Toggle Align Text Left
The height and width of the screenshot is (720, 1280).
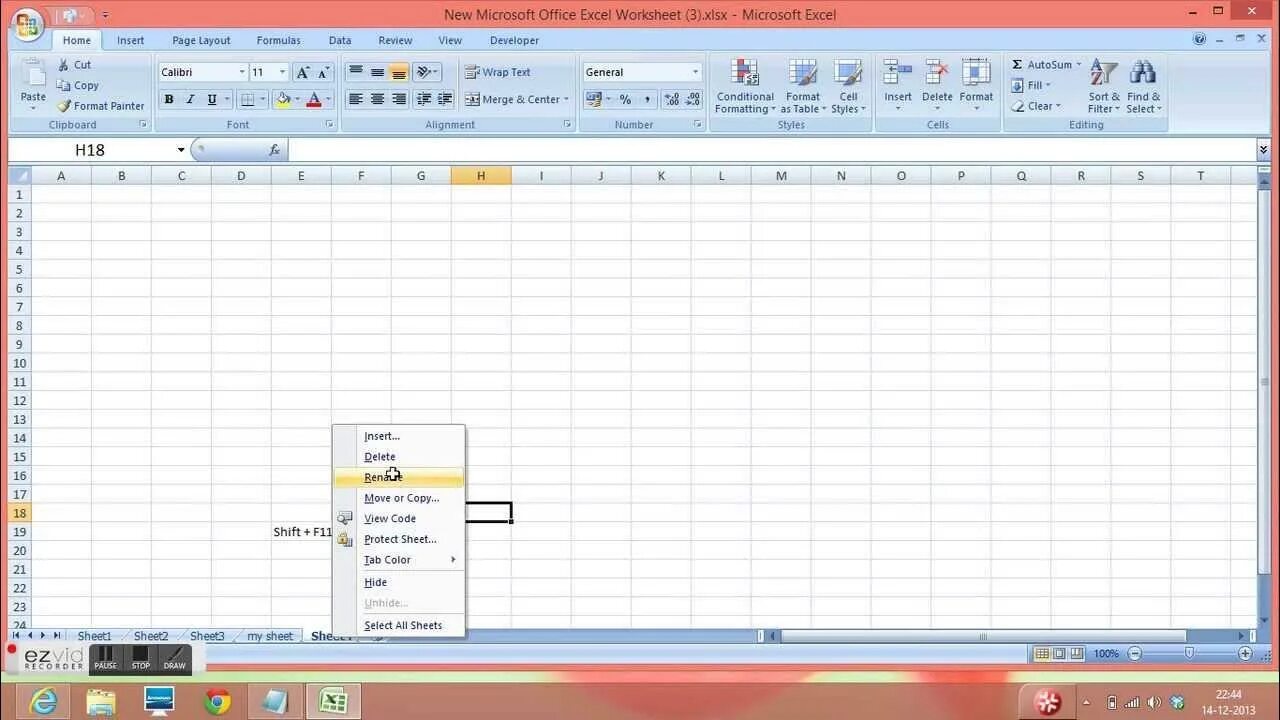pos(355,99)
